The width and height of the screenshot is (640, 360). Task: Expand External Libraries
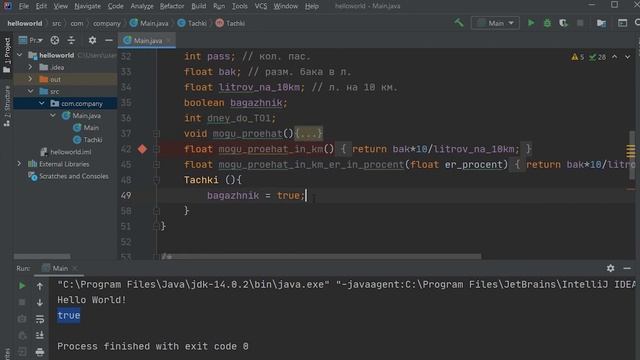pyautogui.click(x=19, y=164)
